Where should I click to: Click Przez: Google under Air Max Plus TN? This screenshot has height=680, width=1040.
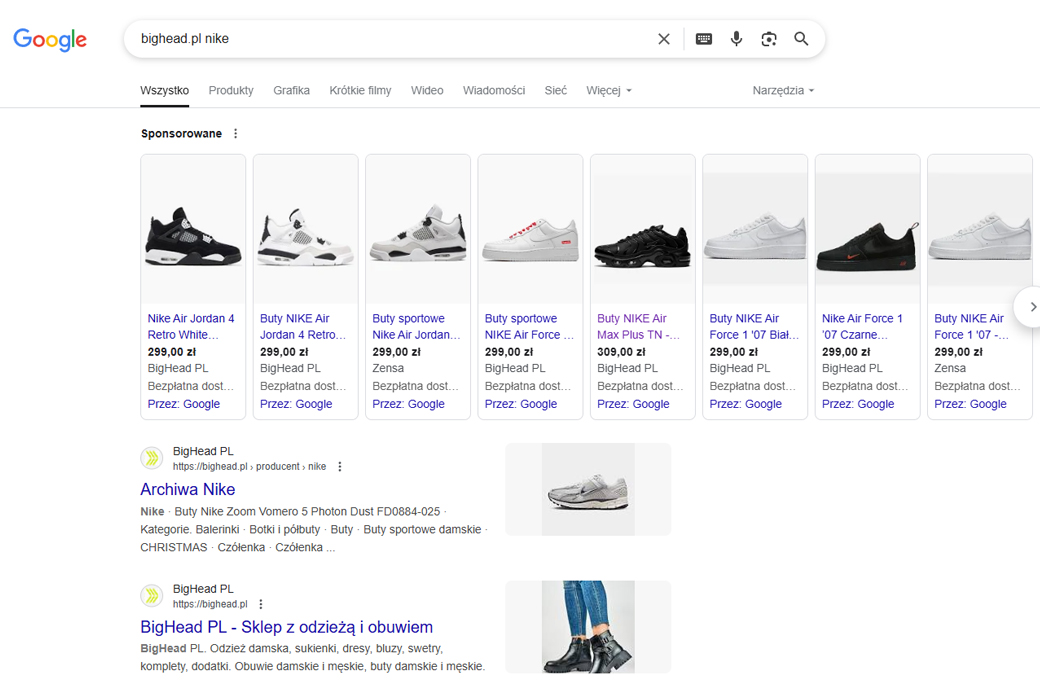(x=633, y=404)
